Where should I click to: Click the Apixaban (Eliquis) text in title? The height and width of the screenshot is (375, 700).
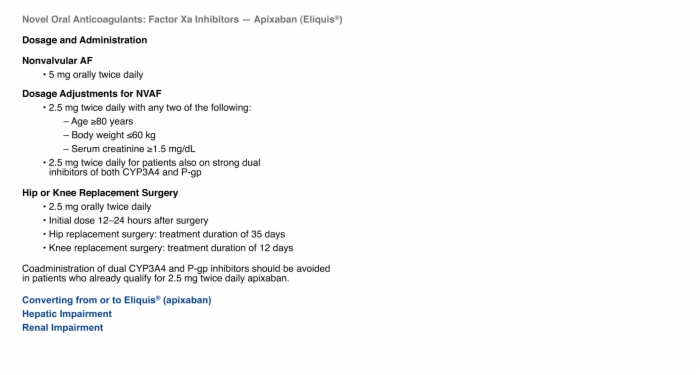[298, 20]
